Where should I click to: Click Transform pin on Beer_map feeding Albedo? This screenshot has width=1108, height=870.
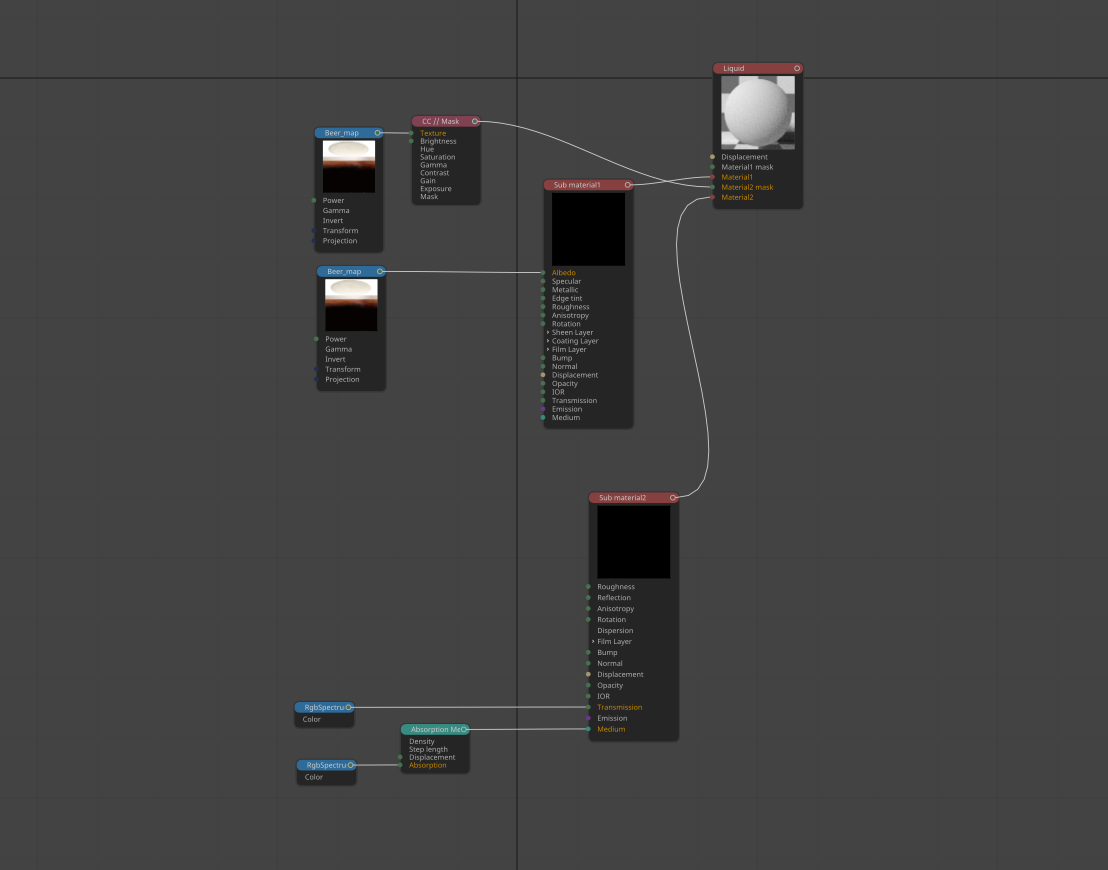tap(316, 370)
